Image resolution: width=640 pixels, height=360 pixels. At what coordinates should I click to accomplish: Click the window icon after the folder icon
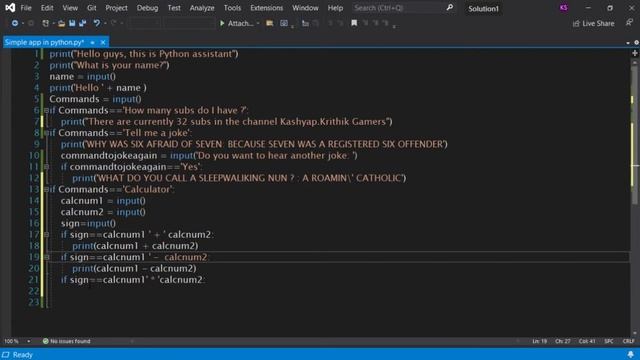[x=284, y=24]
